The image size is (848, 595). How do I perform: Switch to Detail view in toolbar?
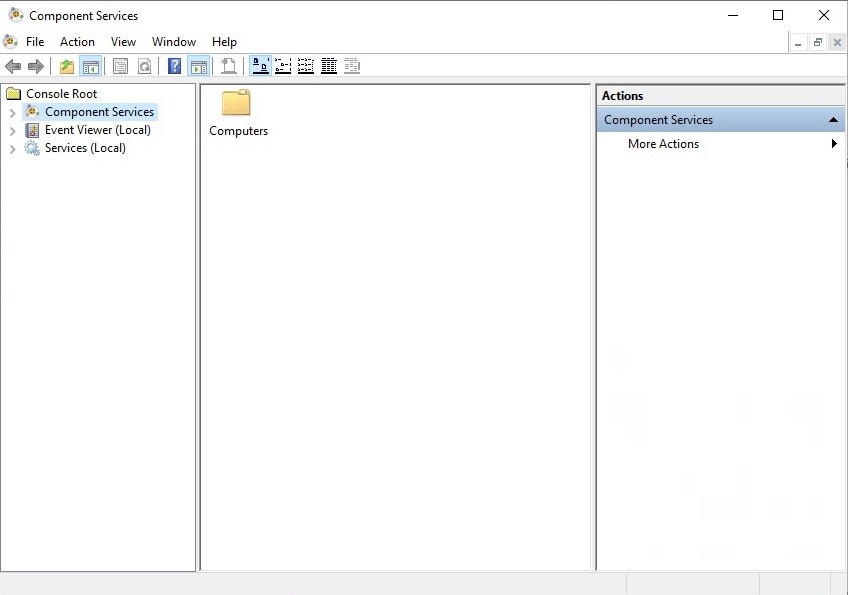[329, 67]
